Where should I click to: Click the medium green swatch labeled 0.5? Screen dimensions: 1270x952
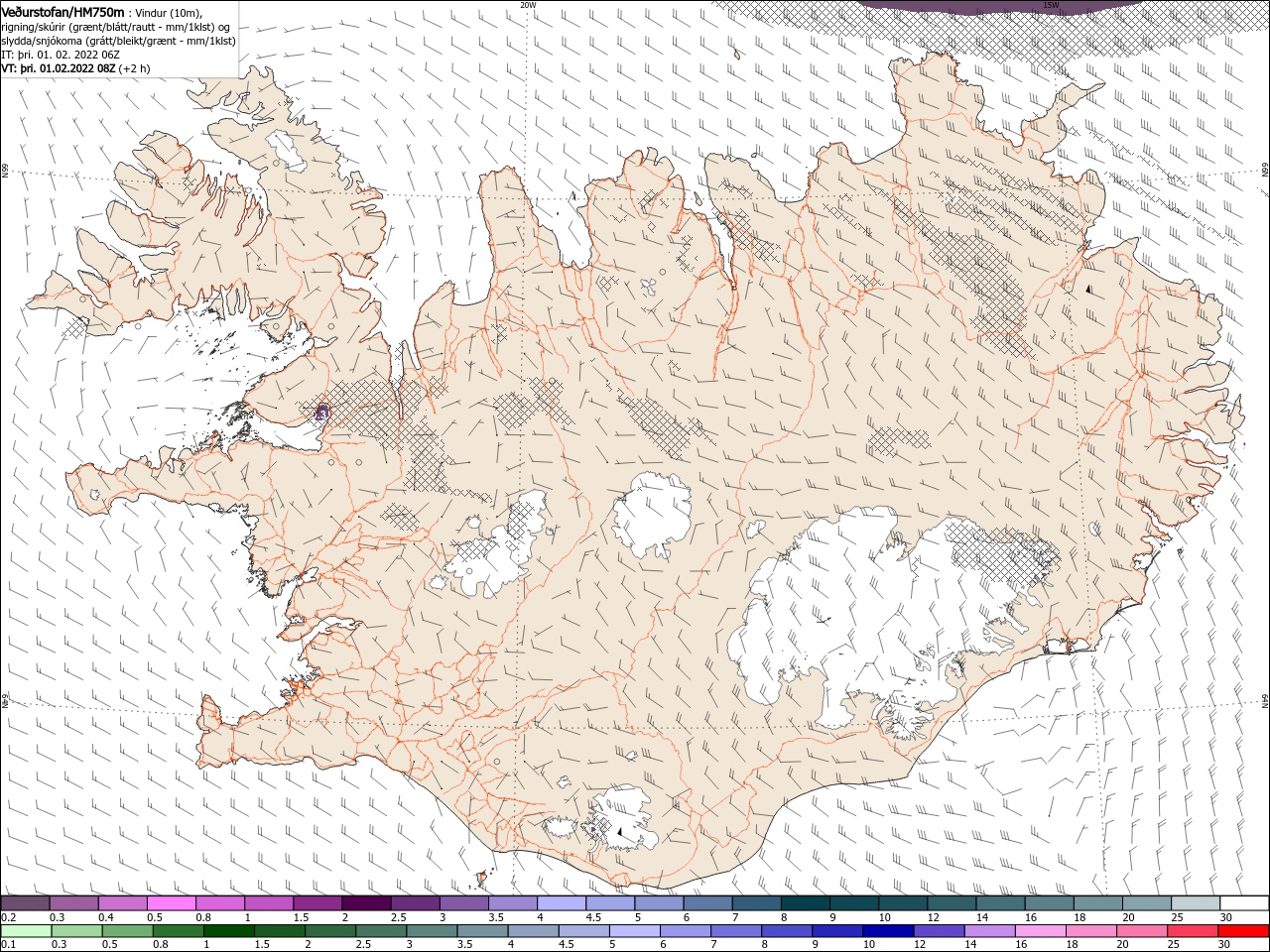click(126, 931)
